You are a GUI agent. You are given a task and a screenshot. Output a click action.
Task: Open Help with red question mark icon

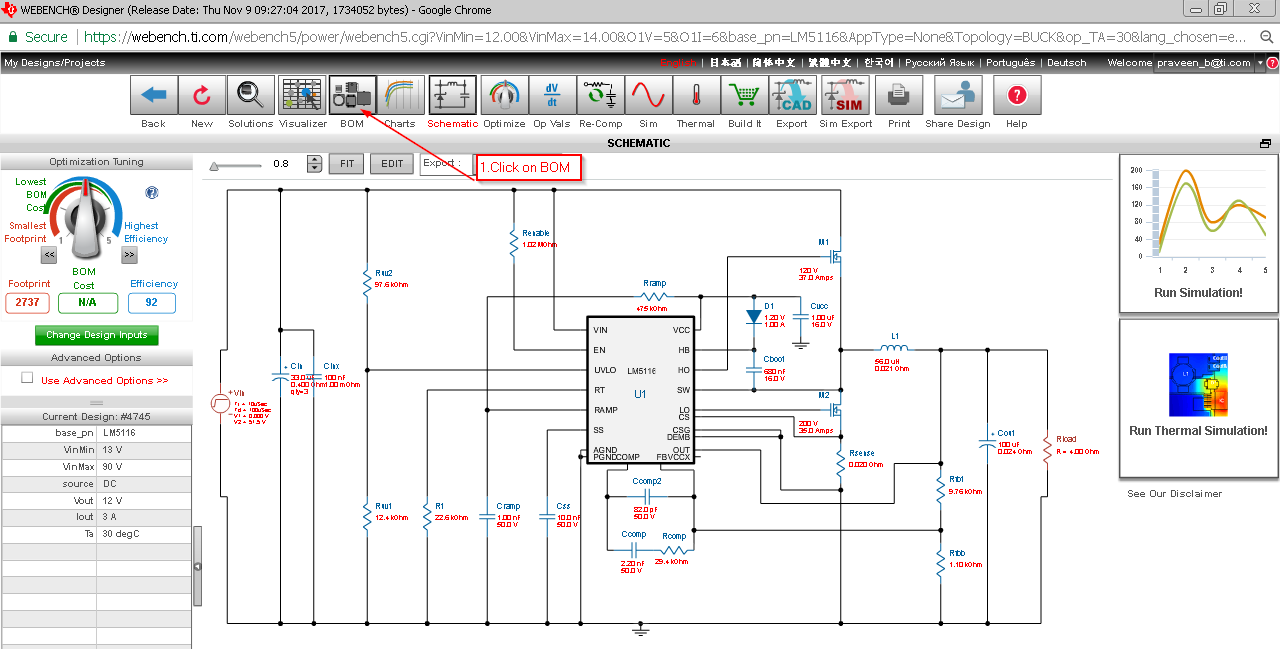pos(1017,96)
